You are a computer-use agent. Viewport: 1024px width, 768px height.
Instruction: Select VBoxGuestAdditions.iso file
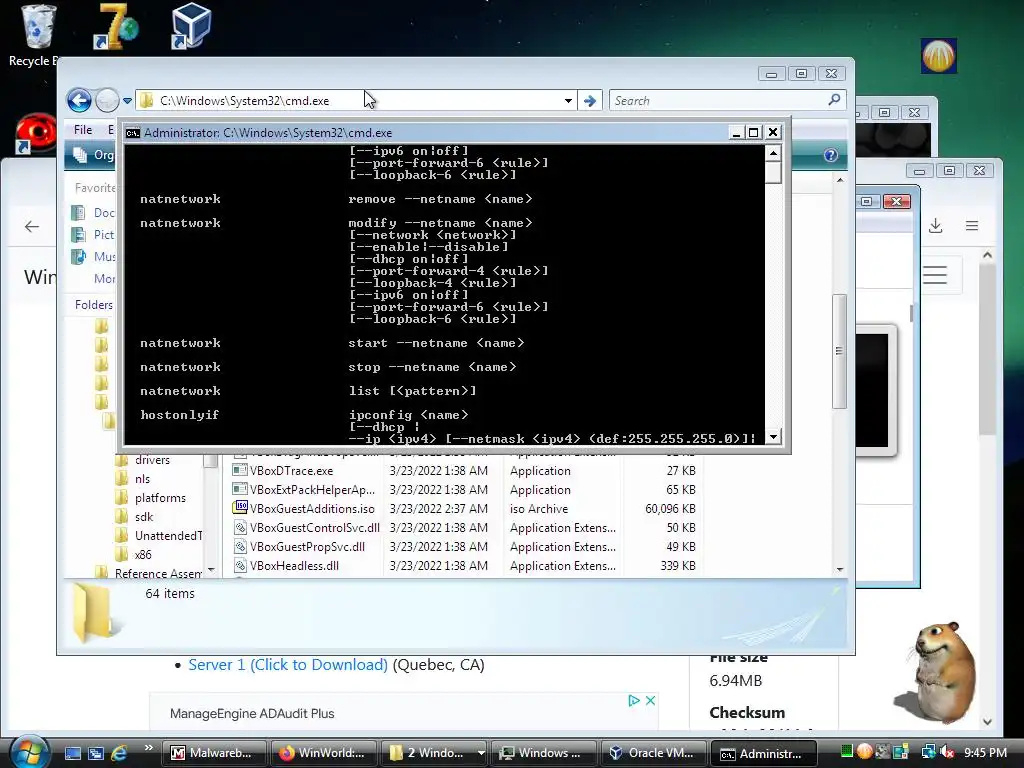pos(312,509)
